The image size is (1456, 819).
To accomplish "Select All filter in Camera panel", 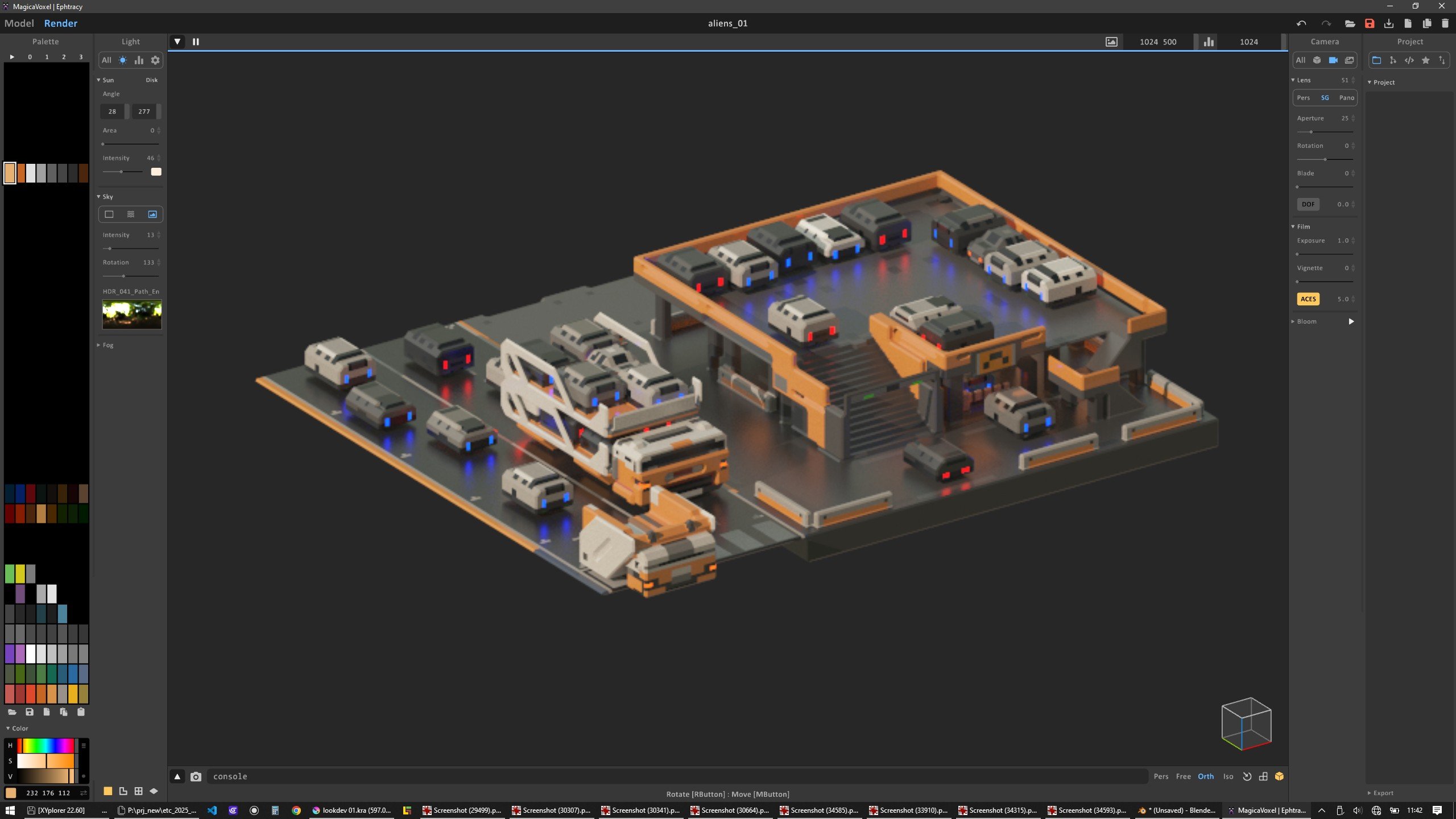I will (x=1301, y=60).
